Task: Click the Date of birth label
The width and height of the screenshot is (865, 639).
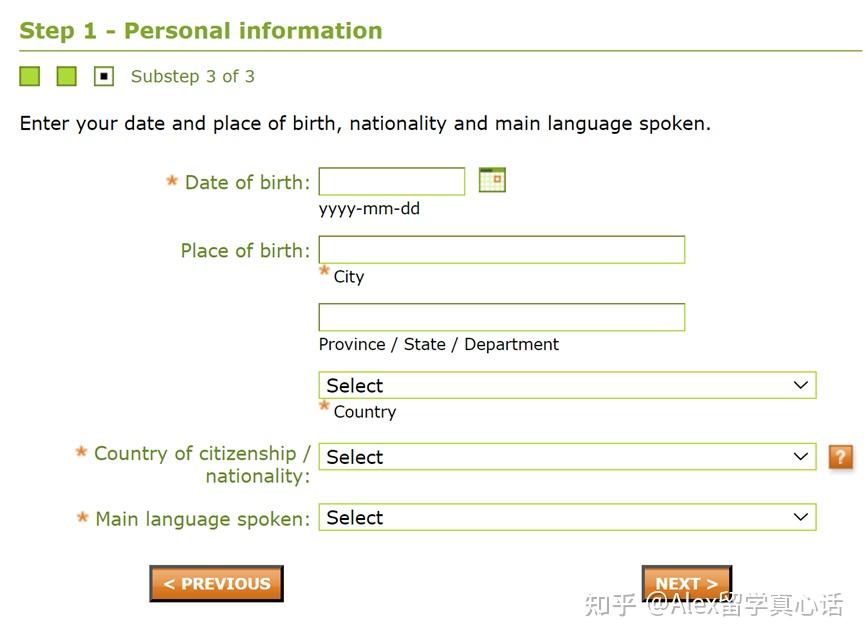Action: pyautogui.click(x=247, y=182)
